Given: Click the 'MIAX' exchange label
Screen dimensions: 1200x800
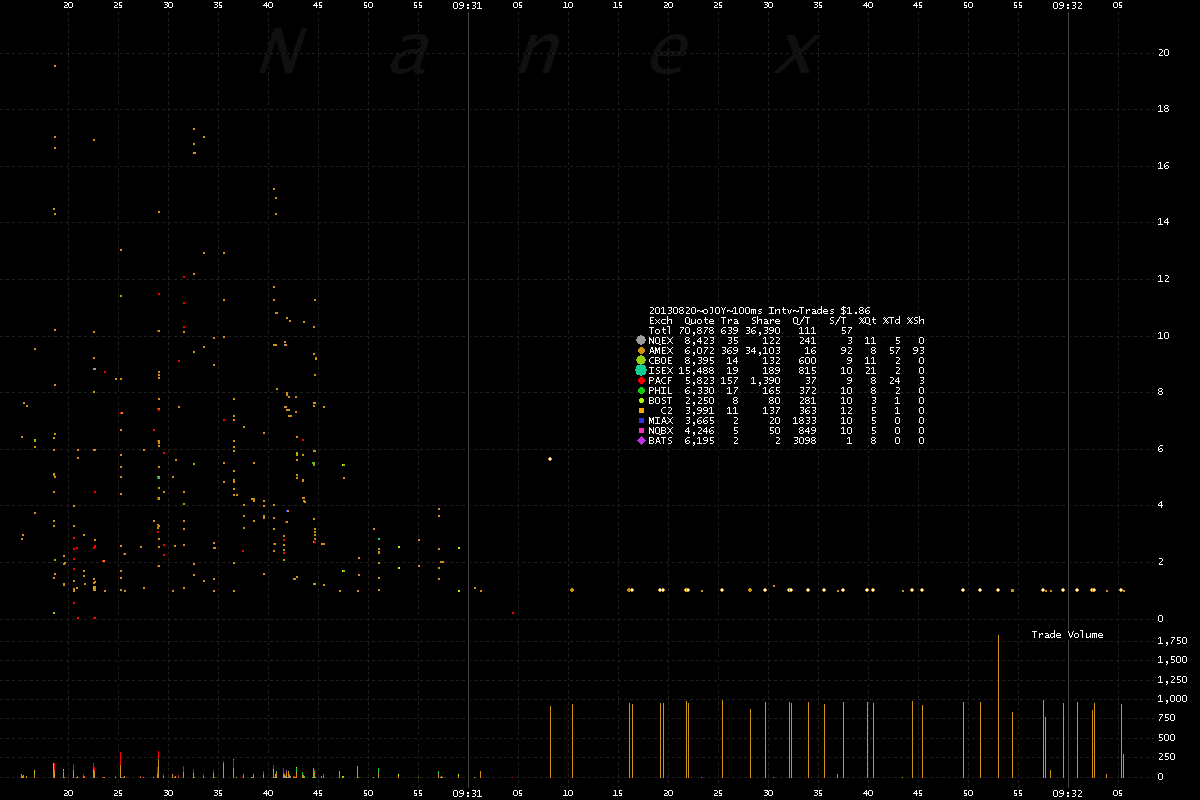Looking at the screenshot, I should click(660, 421).
